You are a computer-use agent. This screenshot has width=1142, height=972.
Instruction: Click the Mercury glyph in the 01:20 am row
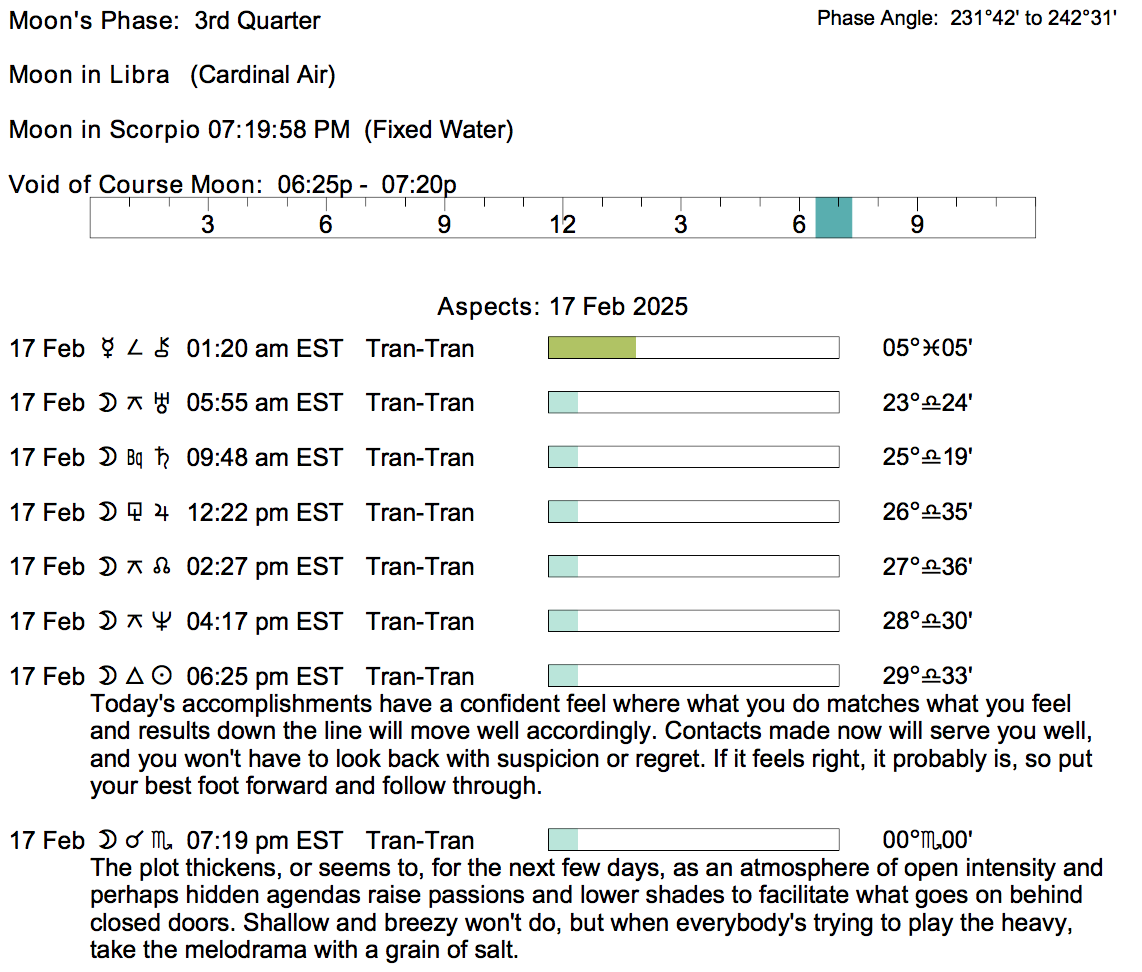point(106,349)
